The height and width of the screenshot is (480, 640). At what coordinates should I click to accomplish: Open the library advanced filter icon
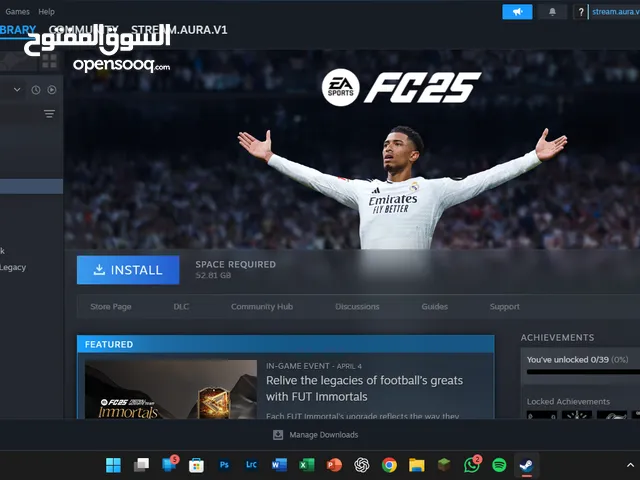pos(49,114)
